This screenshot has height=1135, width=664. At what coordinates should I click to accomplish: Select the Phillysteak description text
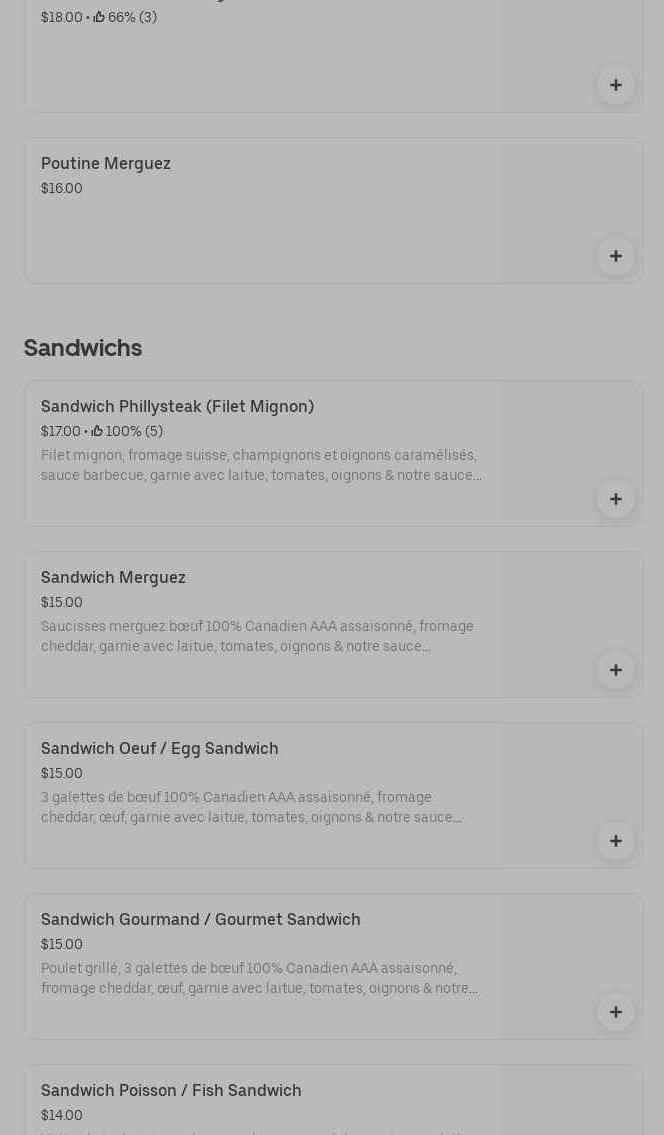pos(261,465)
